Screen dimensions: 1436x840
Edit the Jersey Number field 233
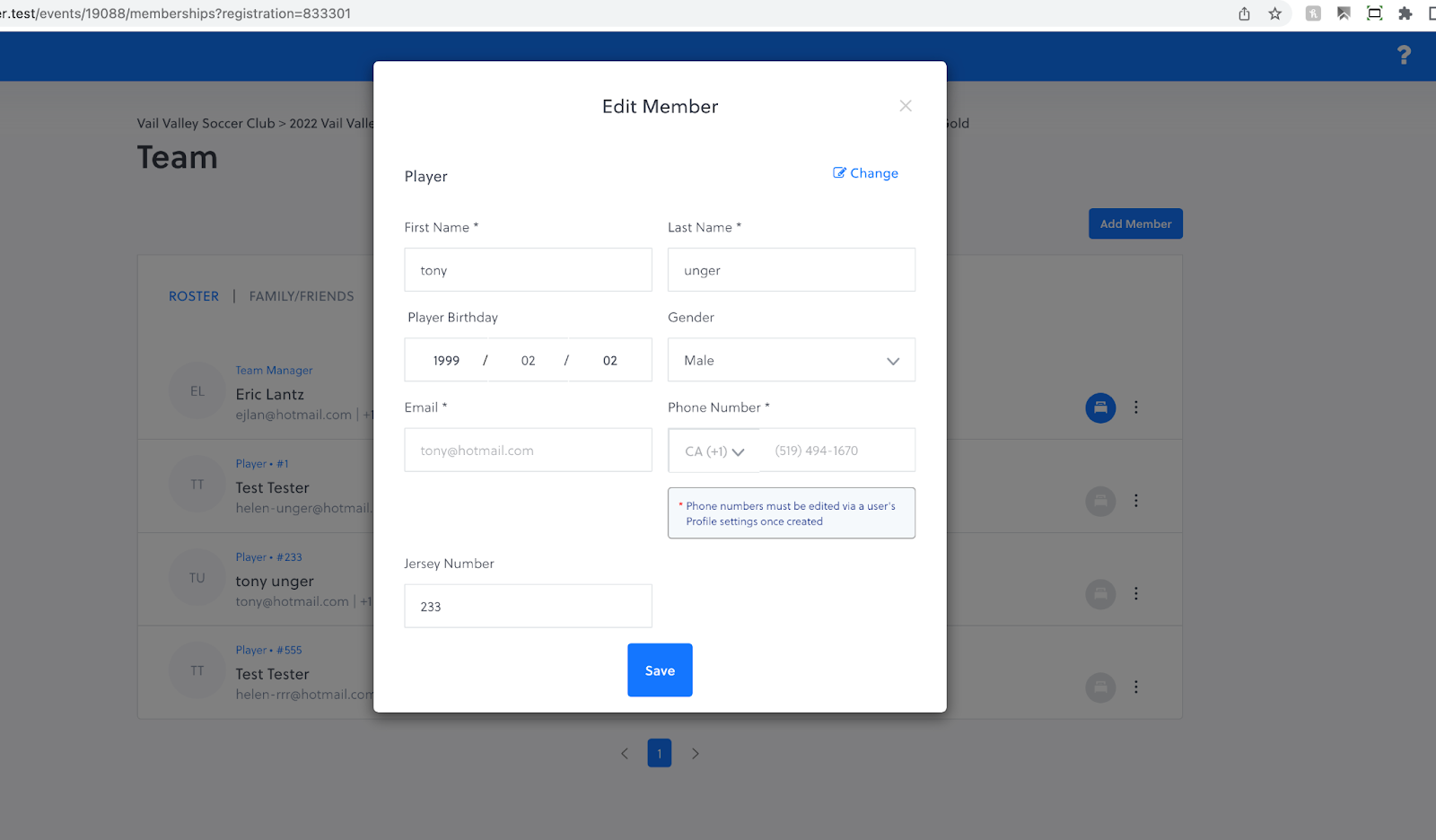point(528,607)
